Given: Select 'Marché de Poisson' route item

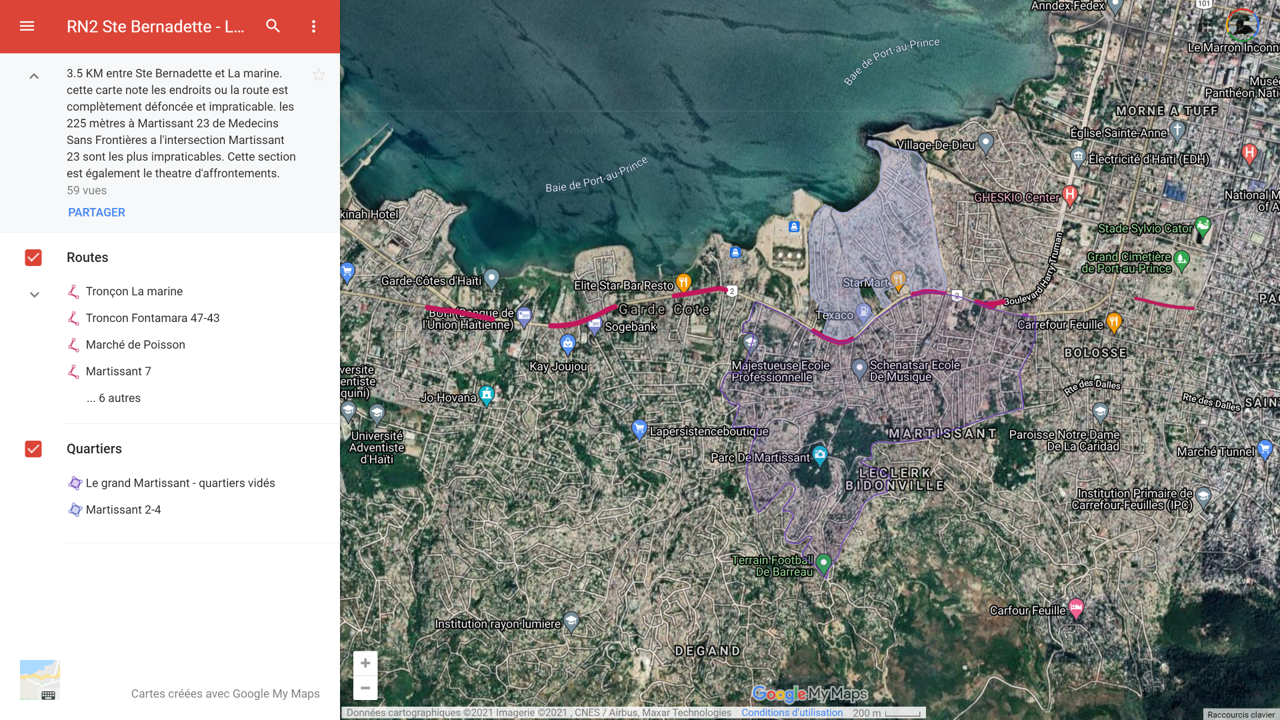Looking at the screenshot, I should [135, 345].
